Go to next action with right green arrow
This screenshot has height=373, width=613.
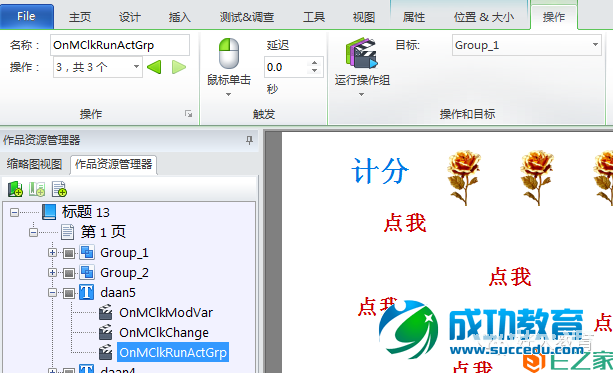[179, 67]
